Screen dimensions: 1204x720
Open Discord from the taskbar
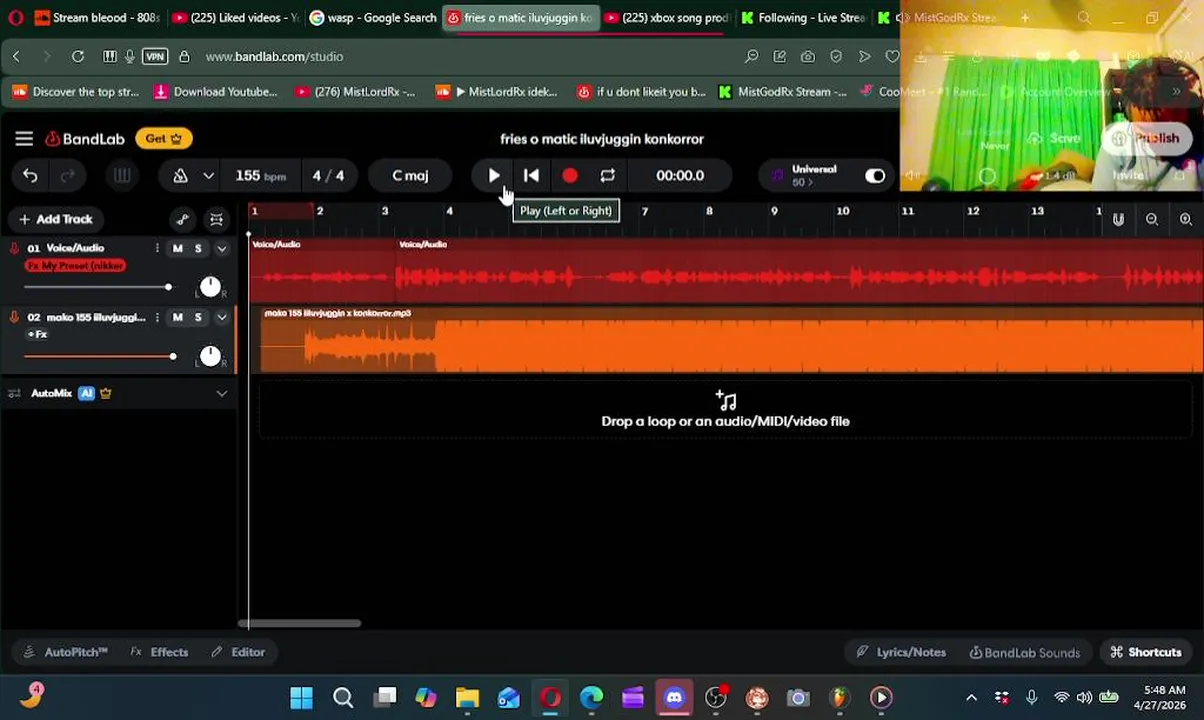(x=674, y=698)
